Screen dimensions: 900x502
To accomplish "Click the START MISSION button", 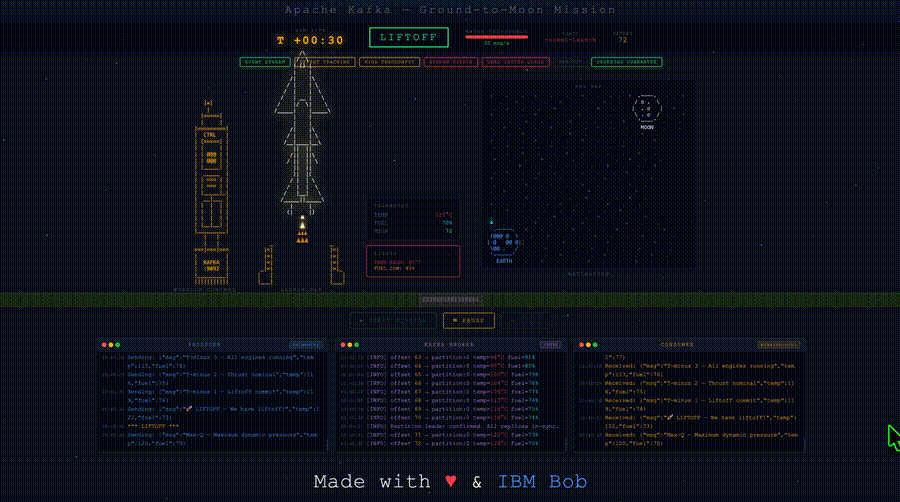I will point(393,321).
